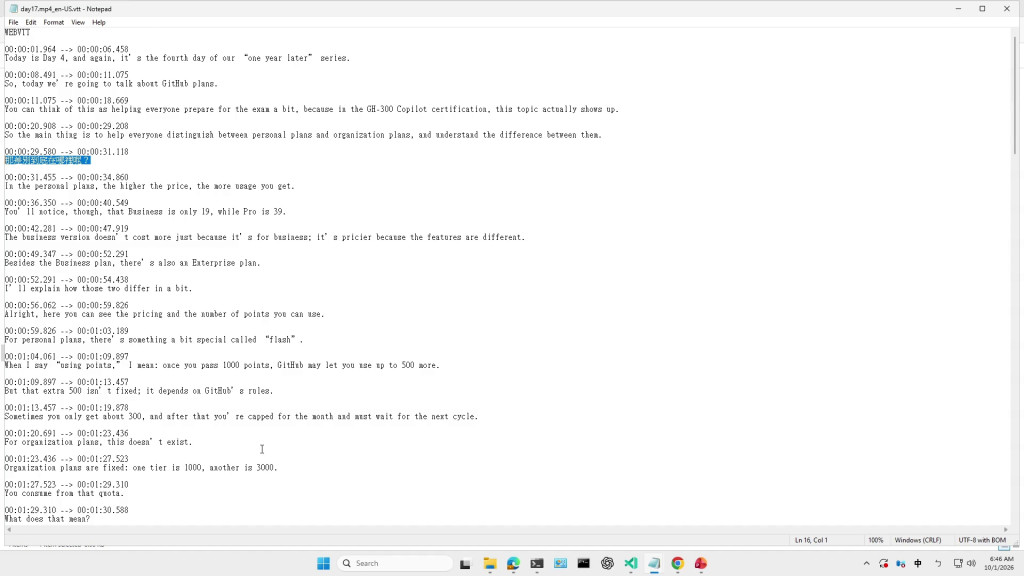Click the line 'For organization plans, this doesn't exist.'

98,442
